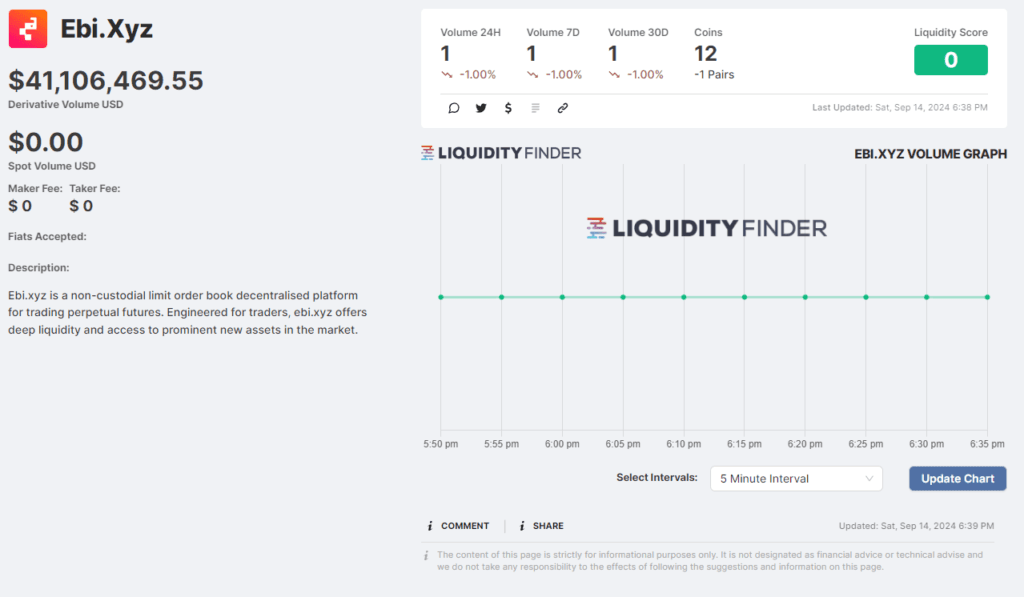
Task: Click the Volume 7D -1.00% change
Action: pos(564,74)
